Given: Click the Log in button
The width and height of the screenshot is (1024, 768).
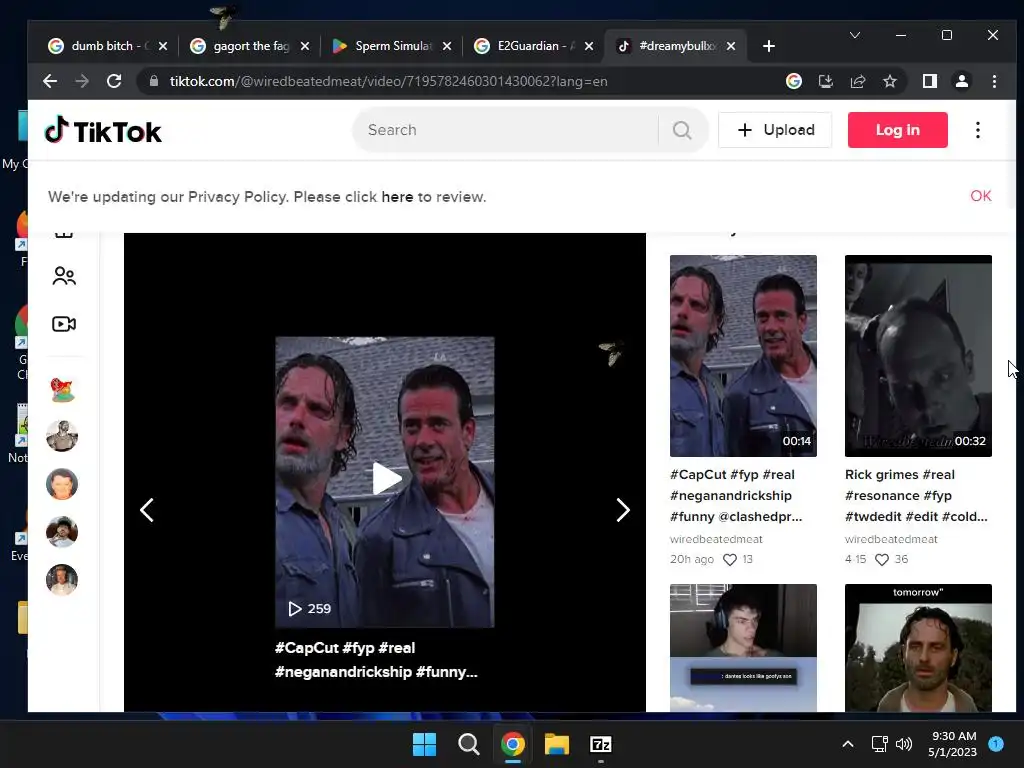Looking at the screenshot, I should pos(898,130).
